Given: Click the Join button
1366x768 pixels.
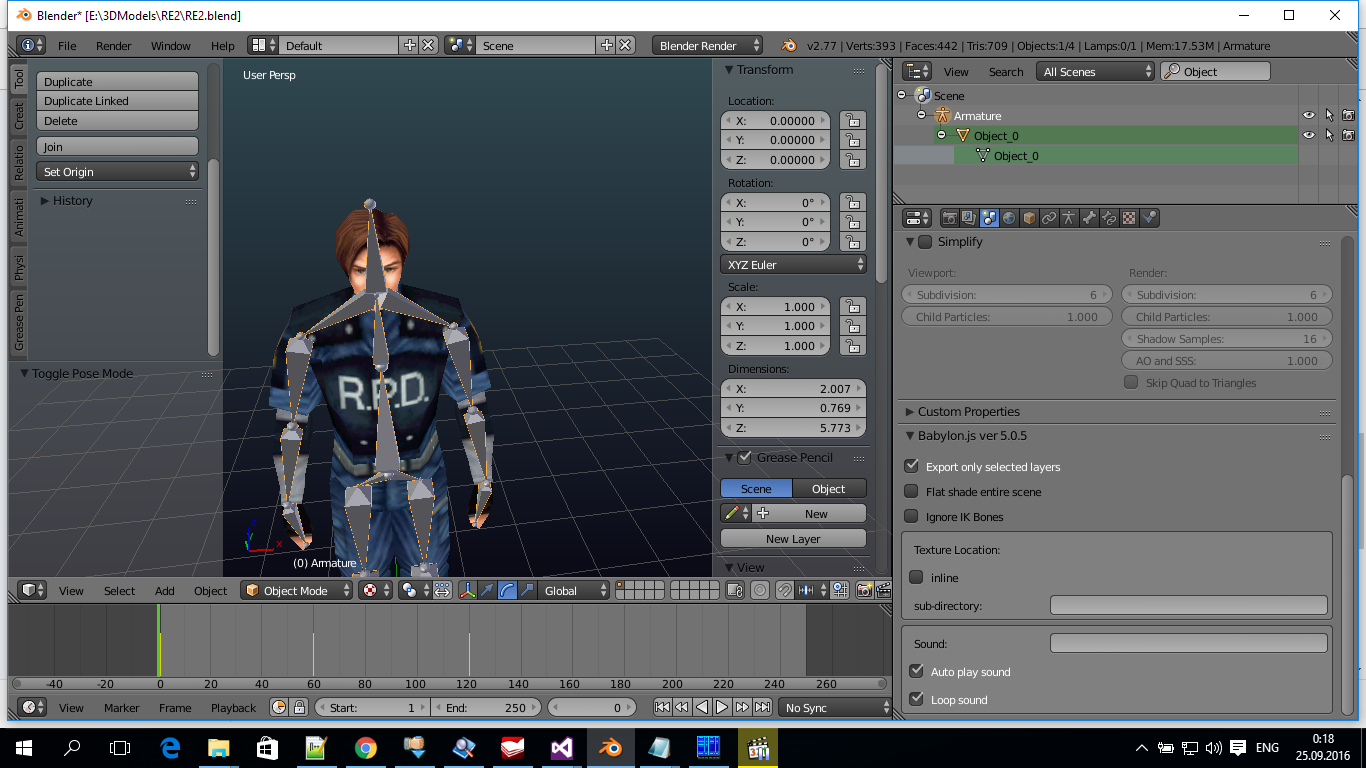Looking at the screenshot, I should pyautogui.click(x=117, y=147).
